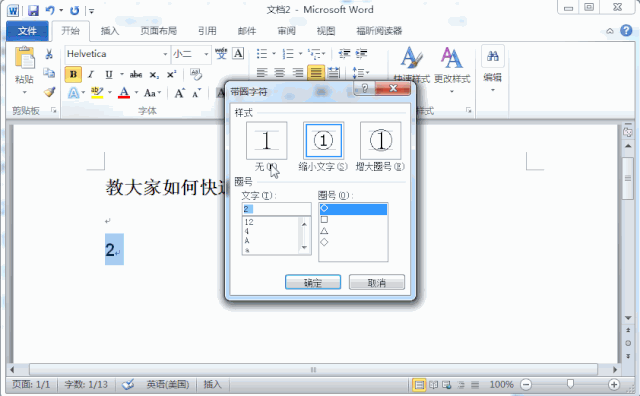Click 取消 button in dialog
The height and width of the screenshot is (396, 640).
pyautogui.click(x=377, y=282)
